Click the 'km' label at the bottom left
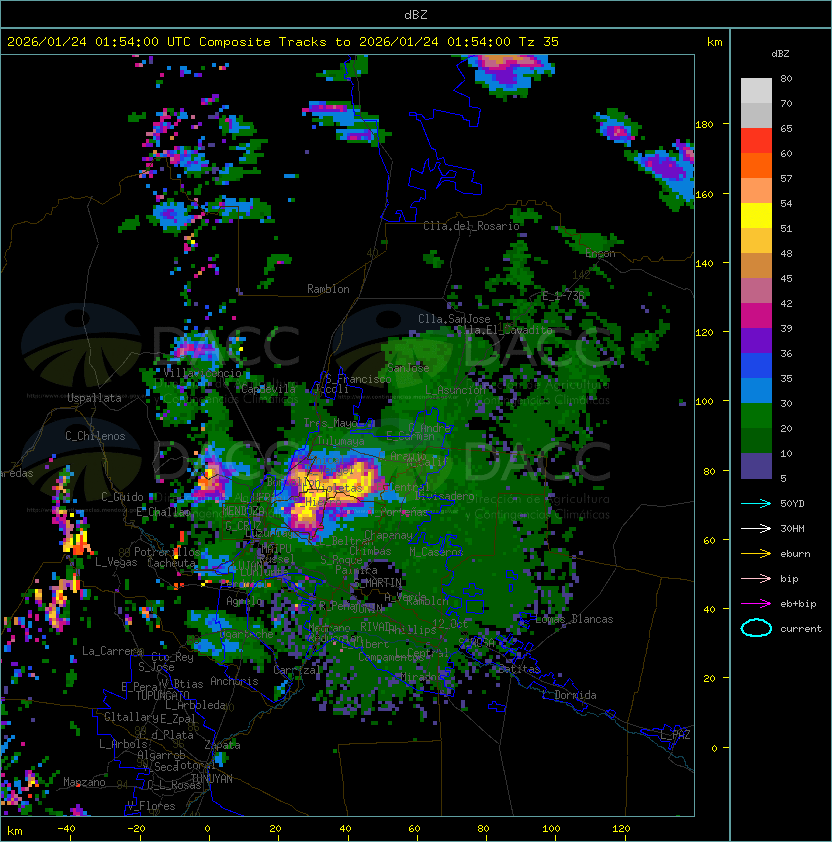The height and width of the screenshot is (842, 832). coord(15,831)
